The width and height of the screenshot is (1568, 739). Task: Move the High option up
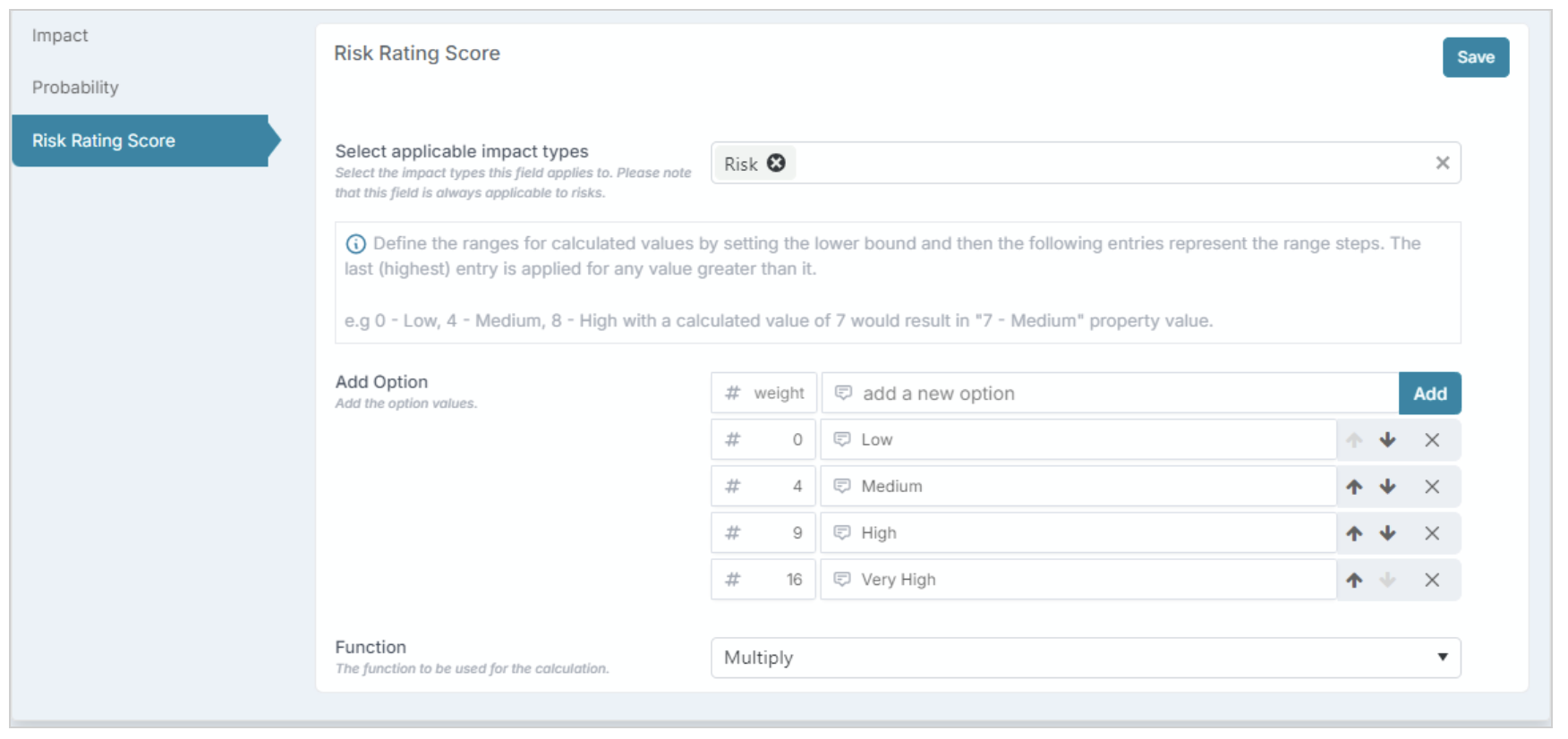[x=1354, y=533]
